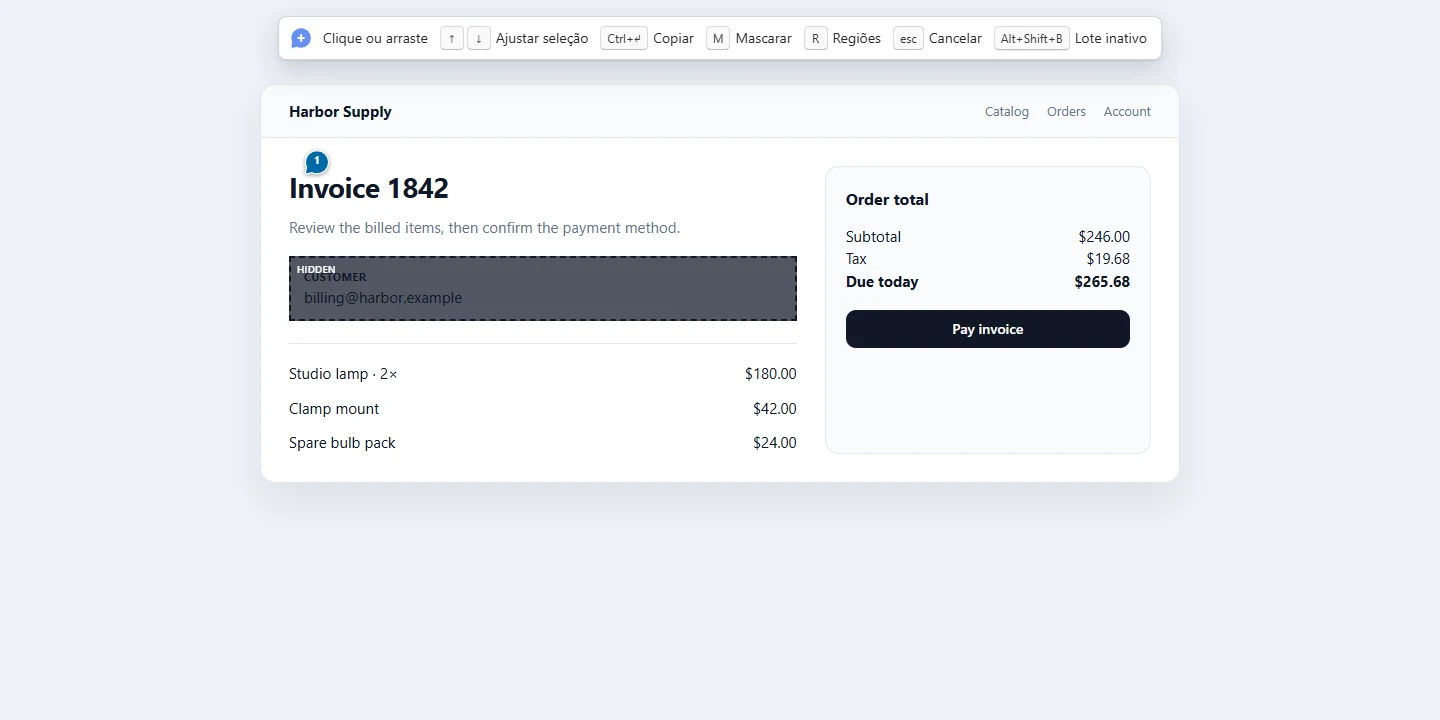Click the Order total heading
The image size is (1440, 720).
887,200
